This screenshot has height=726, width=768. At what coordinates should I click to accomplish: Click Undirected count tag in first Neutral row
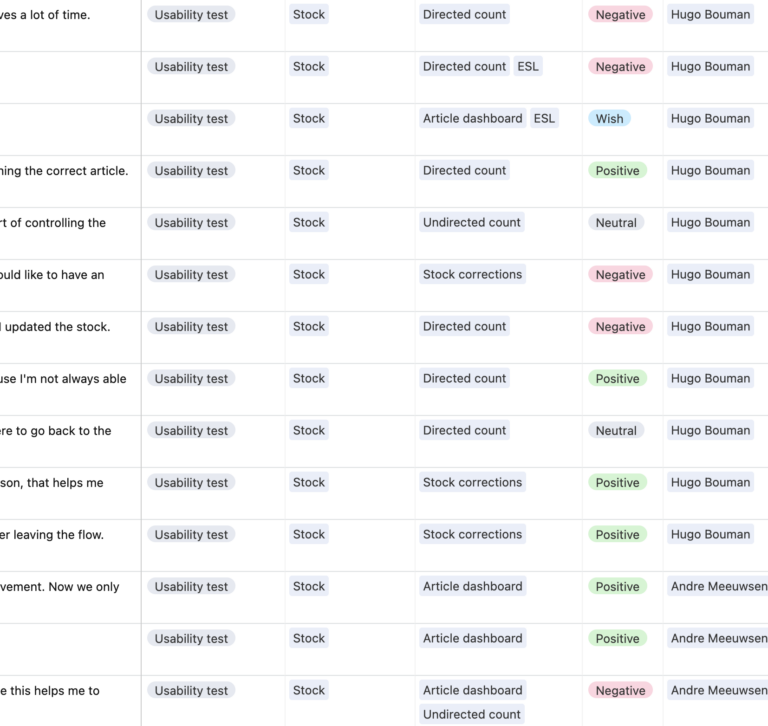point(471,223)
